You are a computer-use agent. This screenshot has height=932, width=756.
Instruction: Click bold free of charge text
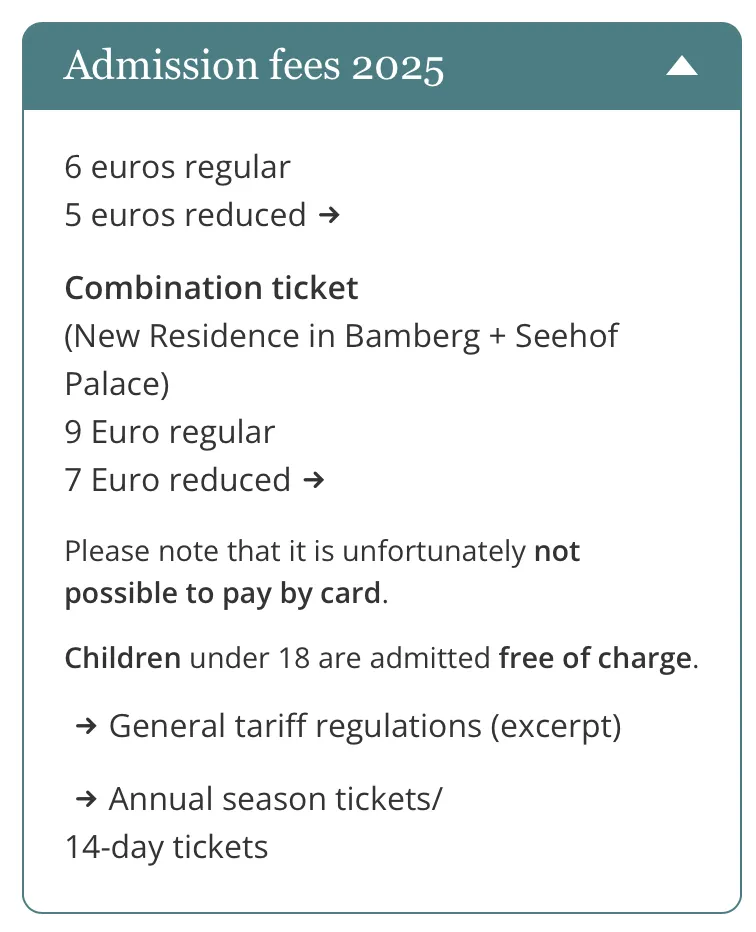[596, 659]
